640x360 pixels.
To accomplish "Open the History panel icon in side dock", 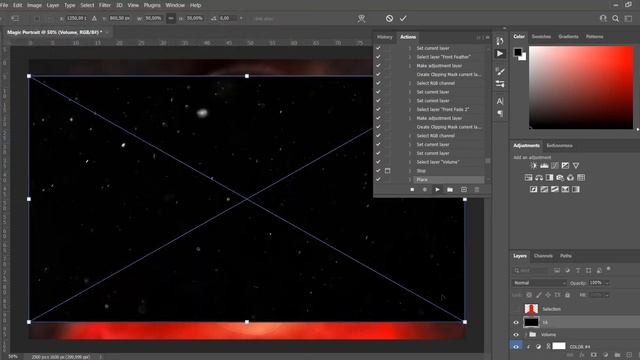I will (500, 41).
